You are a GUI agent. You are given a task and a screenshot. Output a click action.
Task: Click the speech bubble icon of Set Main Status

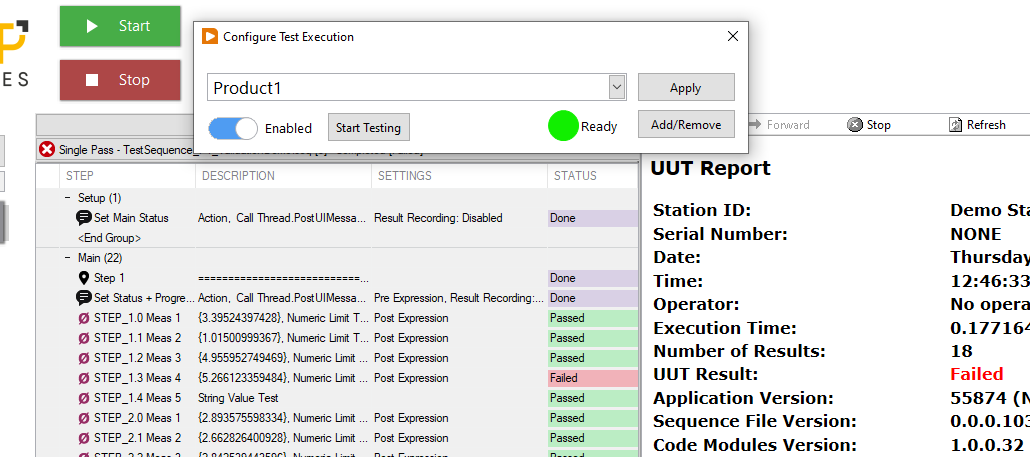pyautogui.click(x=84, y=218)
